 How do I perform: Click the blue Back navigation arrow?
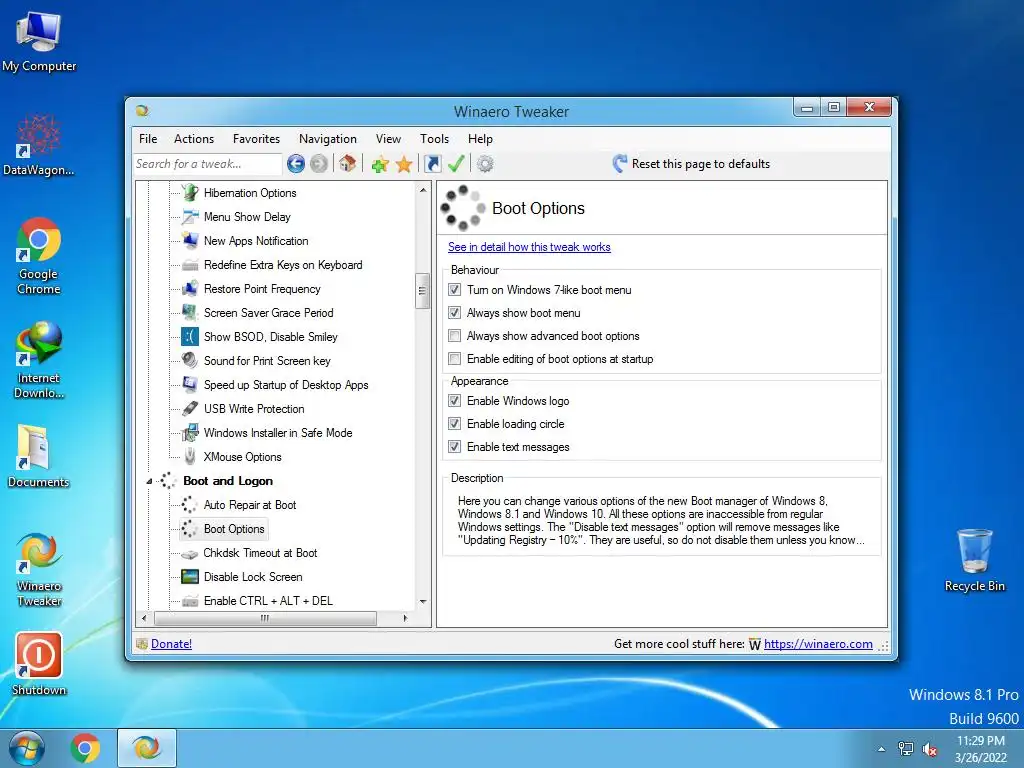(295, 163)
